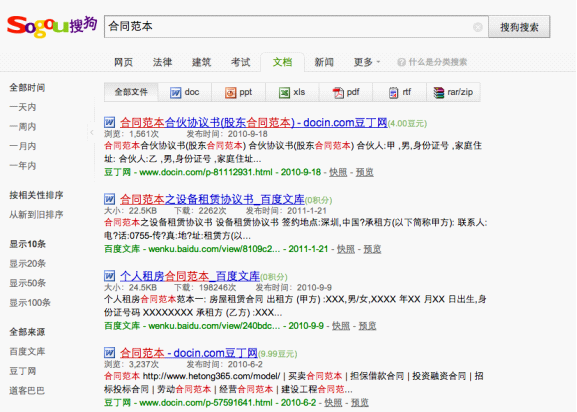Filter by ppt file type icon
The height and width of the screenshot is (412, 577).
(230, 92)
